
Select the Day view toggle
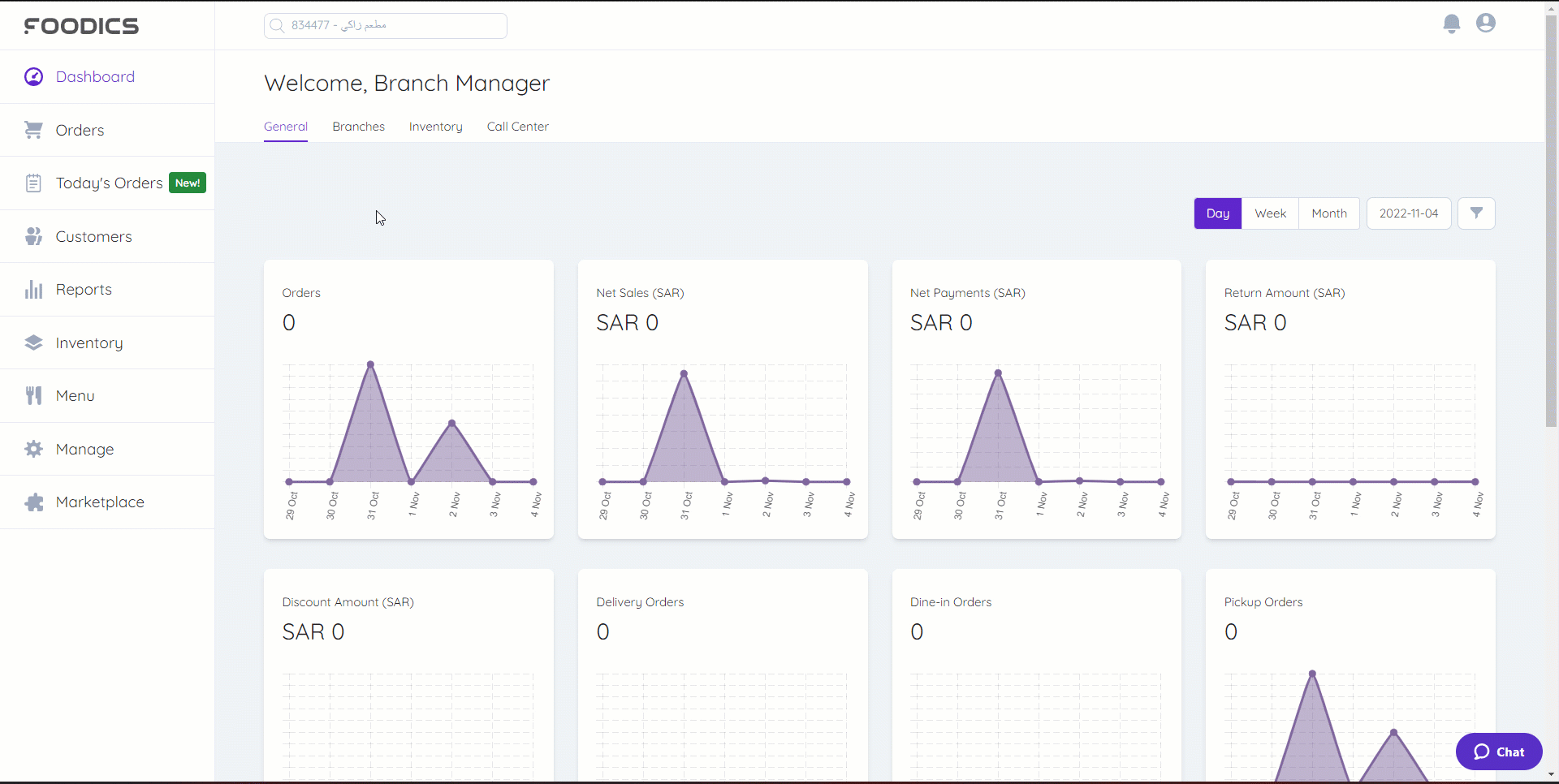point(1217,213)
